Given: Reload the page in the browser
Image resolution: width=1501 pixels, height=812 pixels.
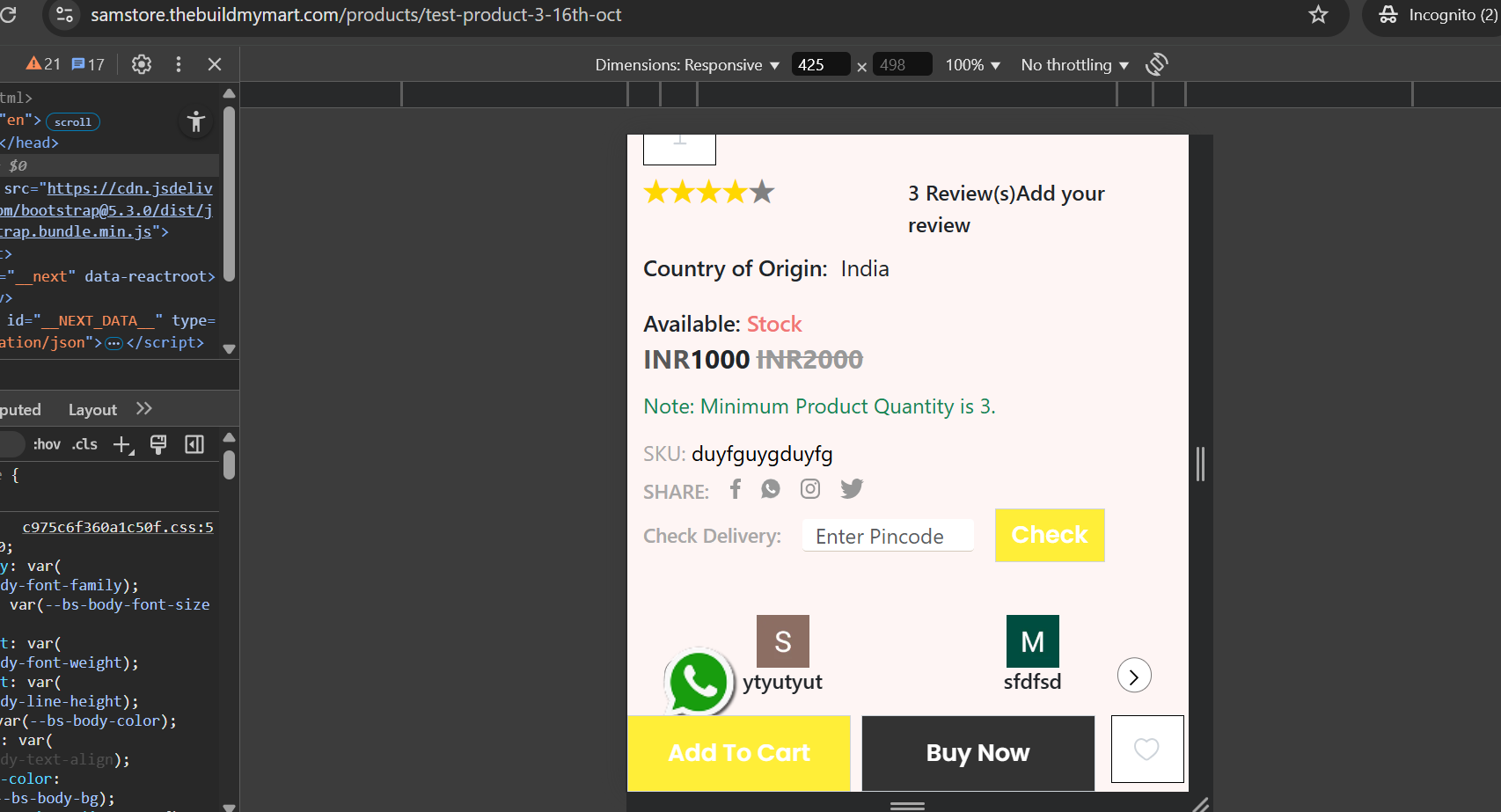Looking at the screenshot, I should (x=9, y=15).
